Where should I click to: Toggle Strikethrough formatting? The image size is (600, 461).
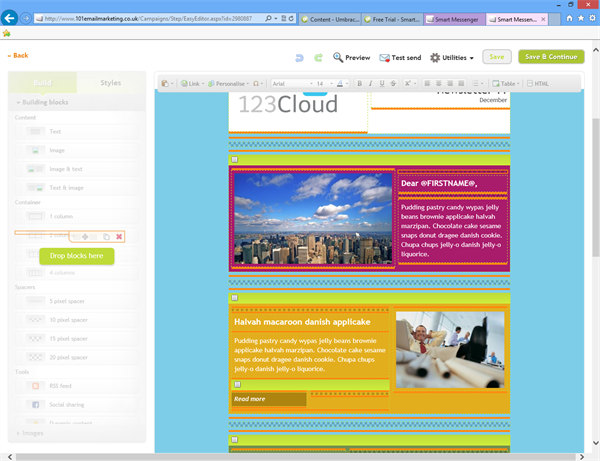(x=393, y=83)
